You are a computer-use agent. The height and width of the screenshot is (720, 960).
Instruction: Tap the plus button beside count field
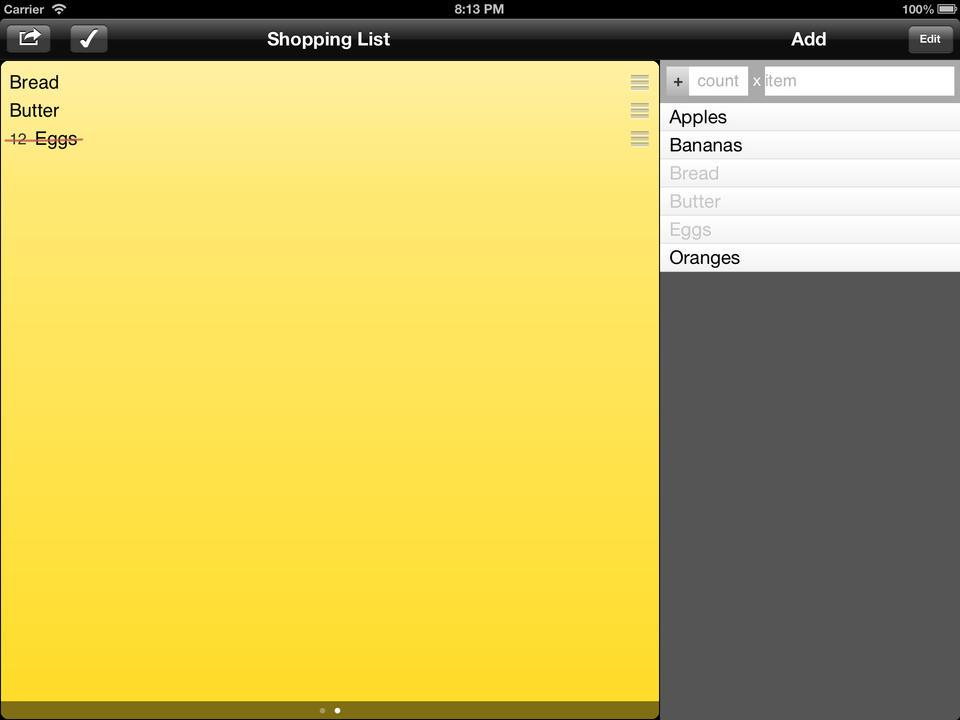pos(678,81)
